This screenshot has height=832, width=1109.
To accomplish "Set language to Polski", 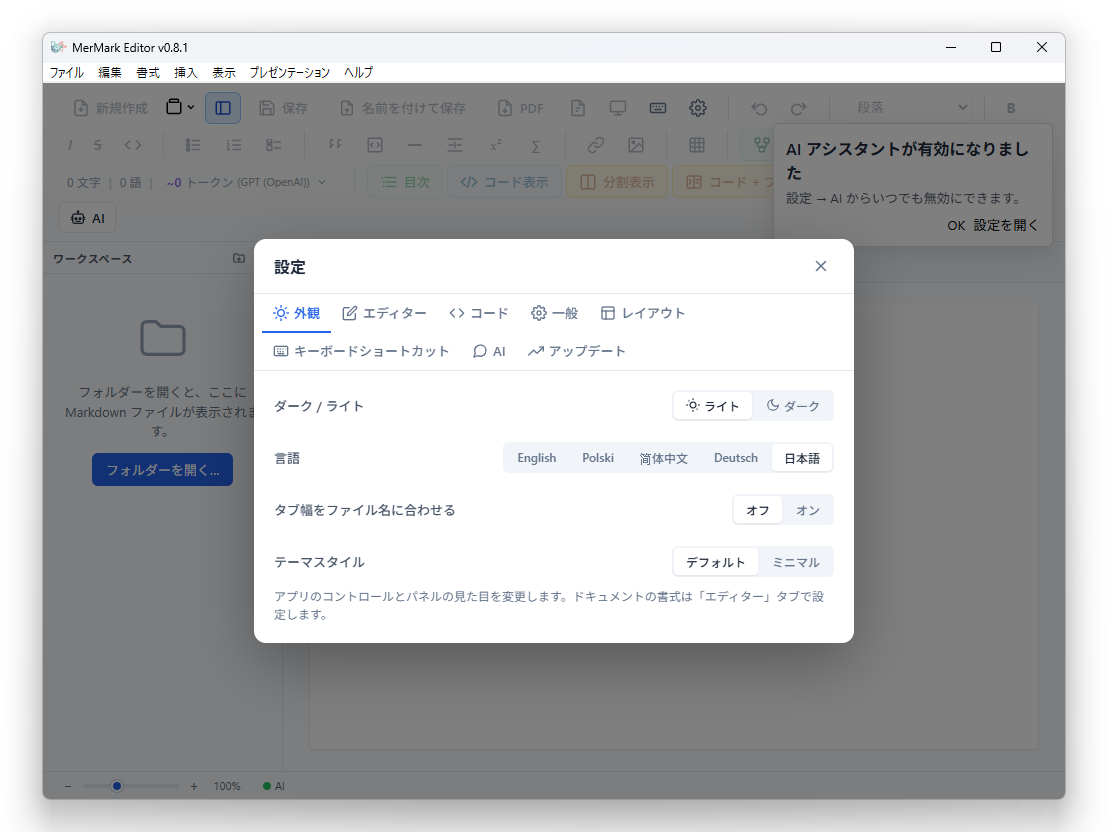I will (x=598, y=458).
